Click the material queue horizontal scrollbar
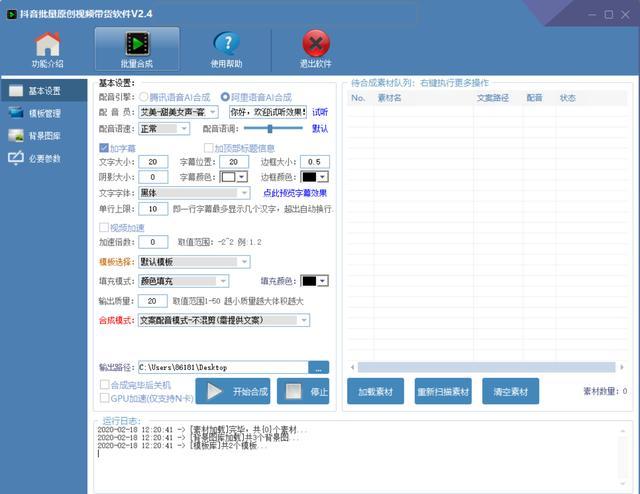The image size is (640, 494). [487, 367]
